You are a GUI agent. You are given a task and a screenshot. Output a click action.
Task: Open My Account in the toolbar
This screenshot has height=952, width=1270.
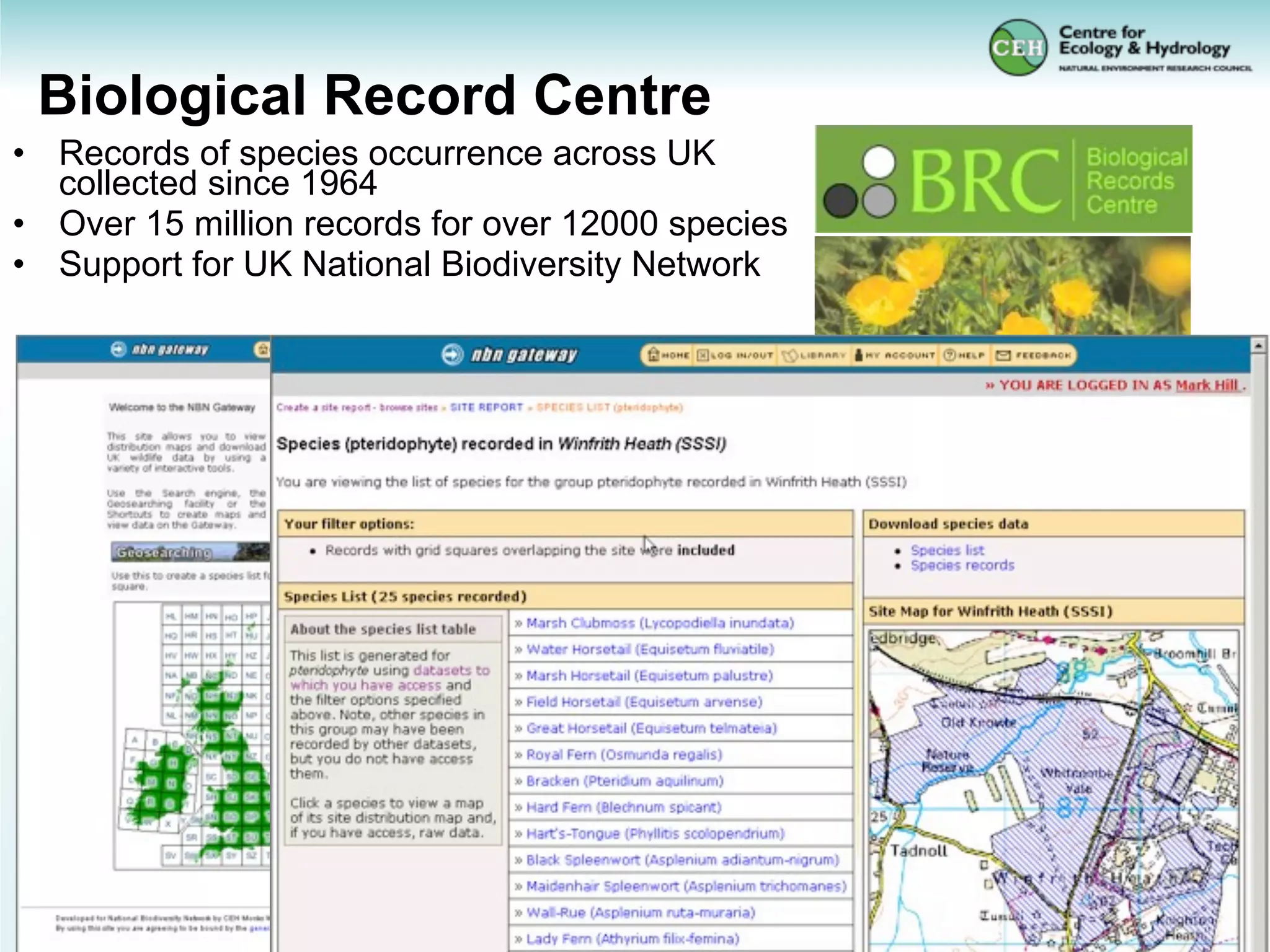pos(859,355)
